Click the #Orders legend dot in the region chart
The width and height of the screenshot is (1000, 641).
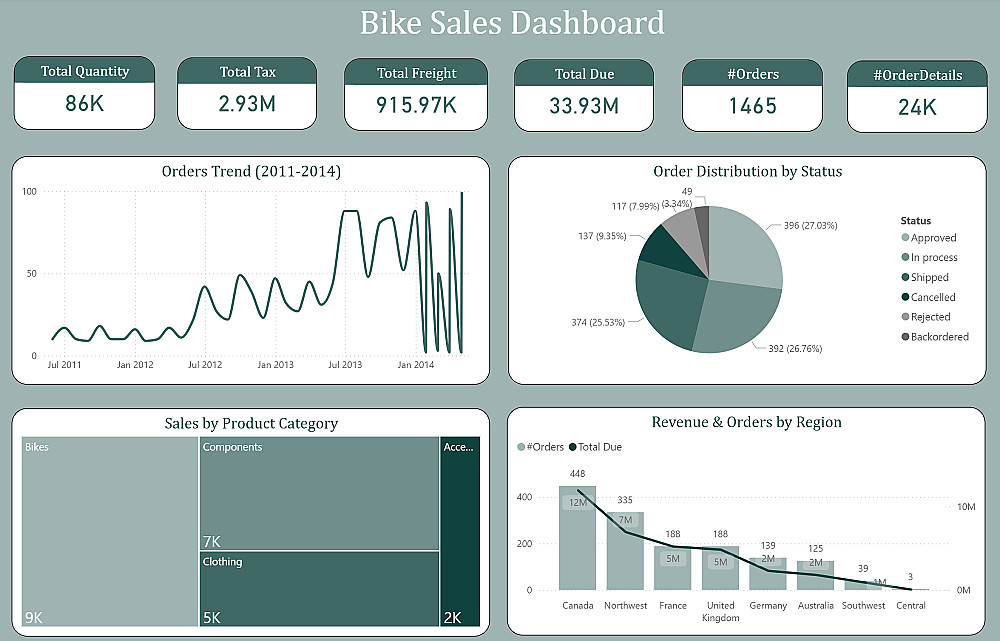[x=521, y=447]
